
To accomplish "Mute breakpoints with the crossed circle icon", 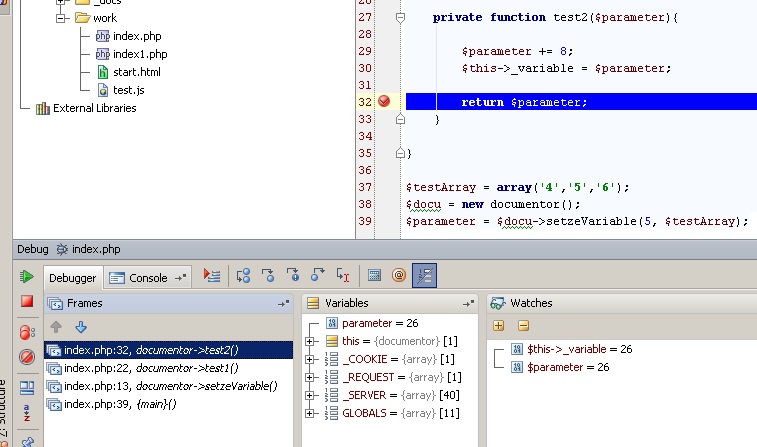I will pos(27,357).
